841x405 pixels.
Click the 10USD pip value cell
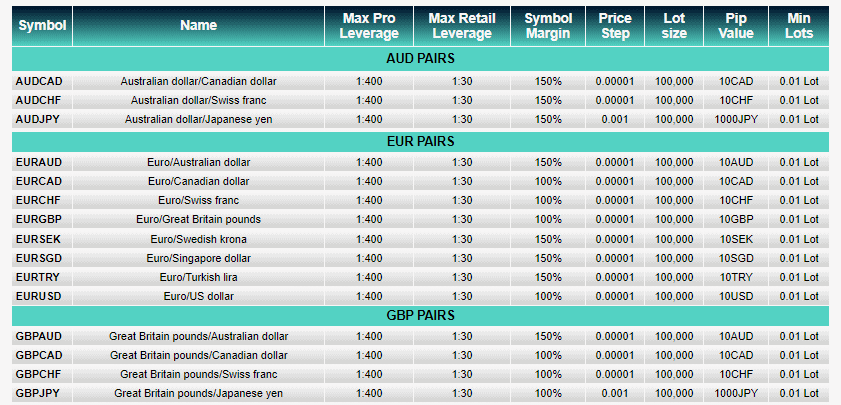[736, 296]
